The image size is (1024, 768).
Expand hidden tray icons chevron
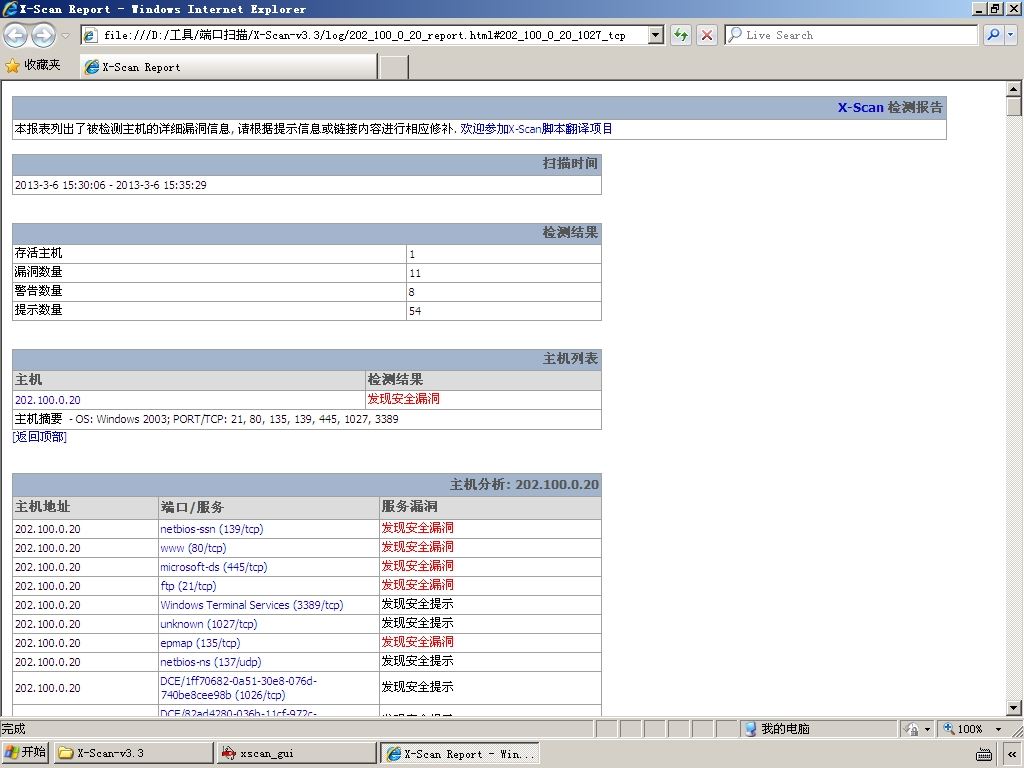(1012, 754)
